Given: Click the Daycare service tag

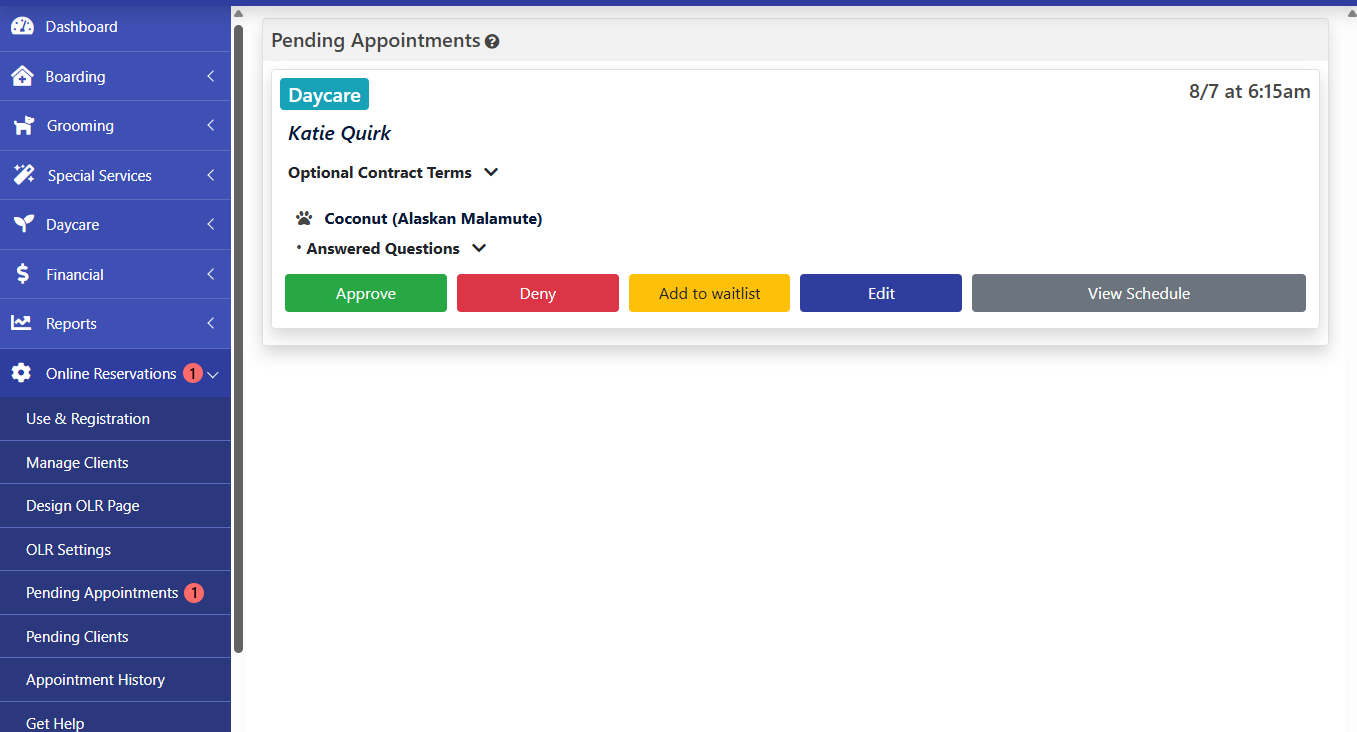Looking at the screenshot, I should click(x=324, y=95).
